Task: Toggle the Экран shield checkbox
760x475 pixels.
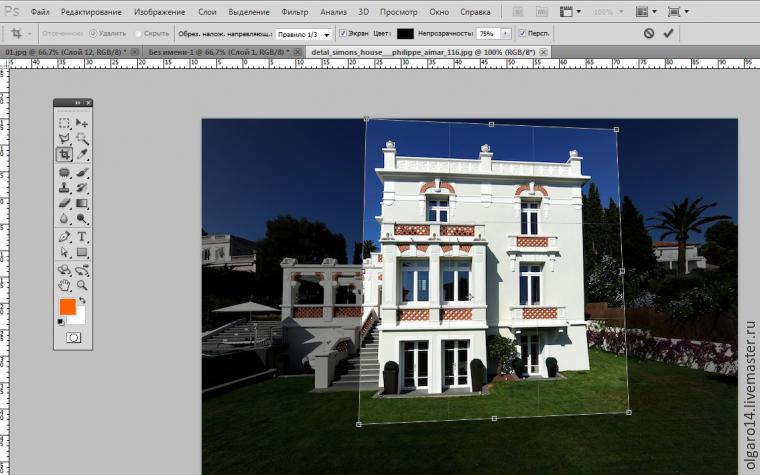Action: click(x=343, y=33)
